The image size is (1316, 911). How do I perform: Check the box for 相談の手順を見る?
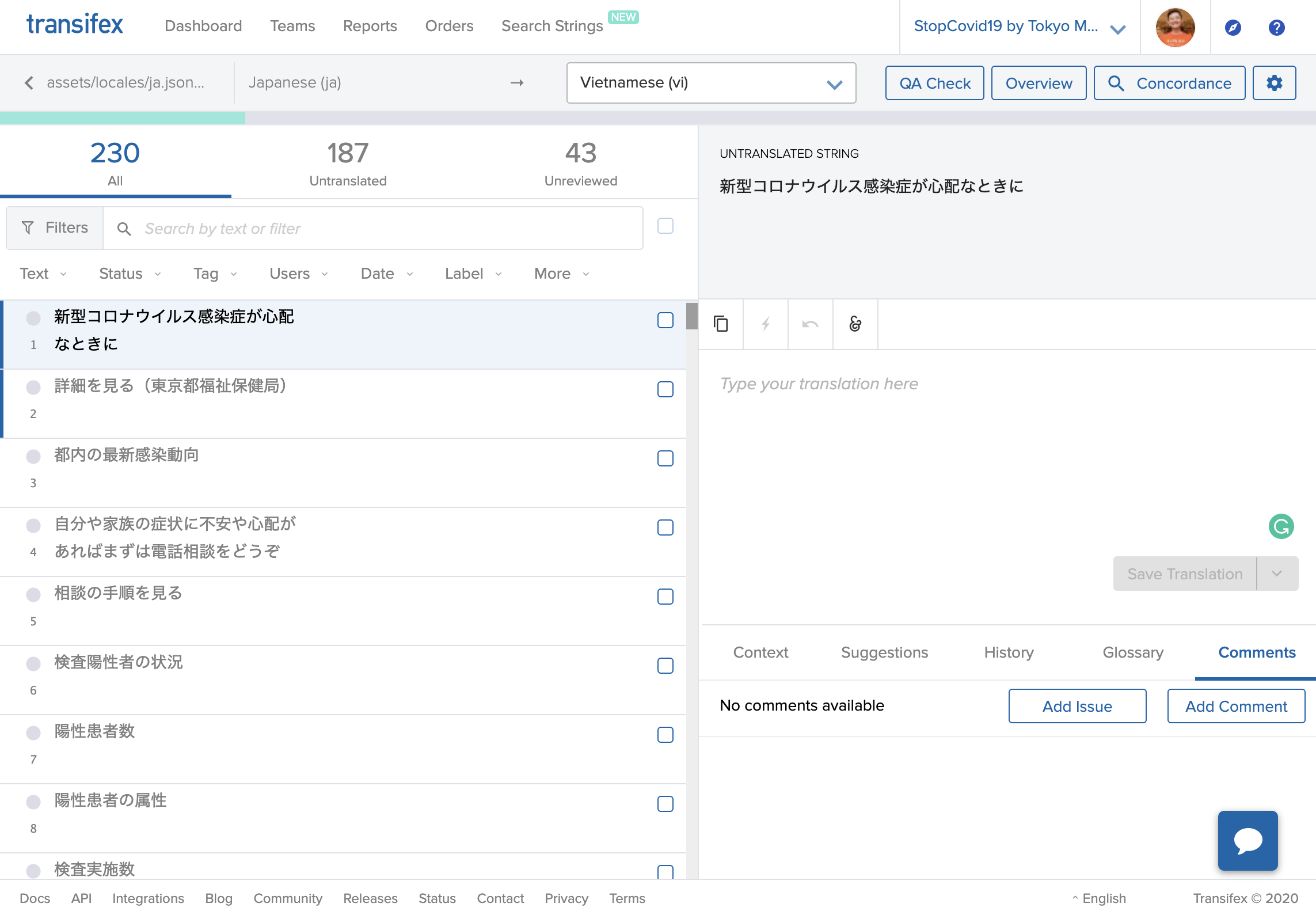[x=665, y=597]
